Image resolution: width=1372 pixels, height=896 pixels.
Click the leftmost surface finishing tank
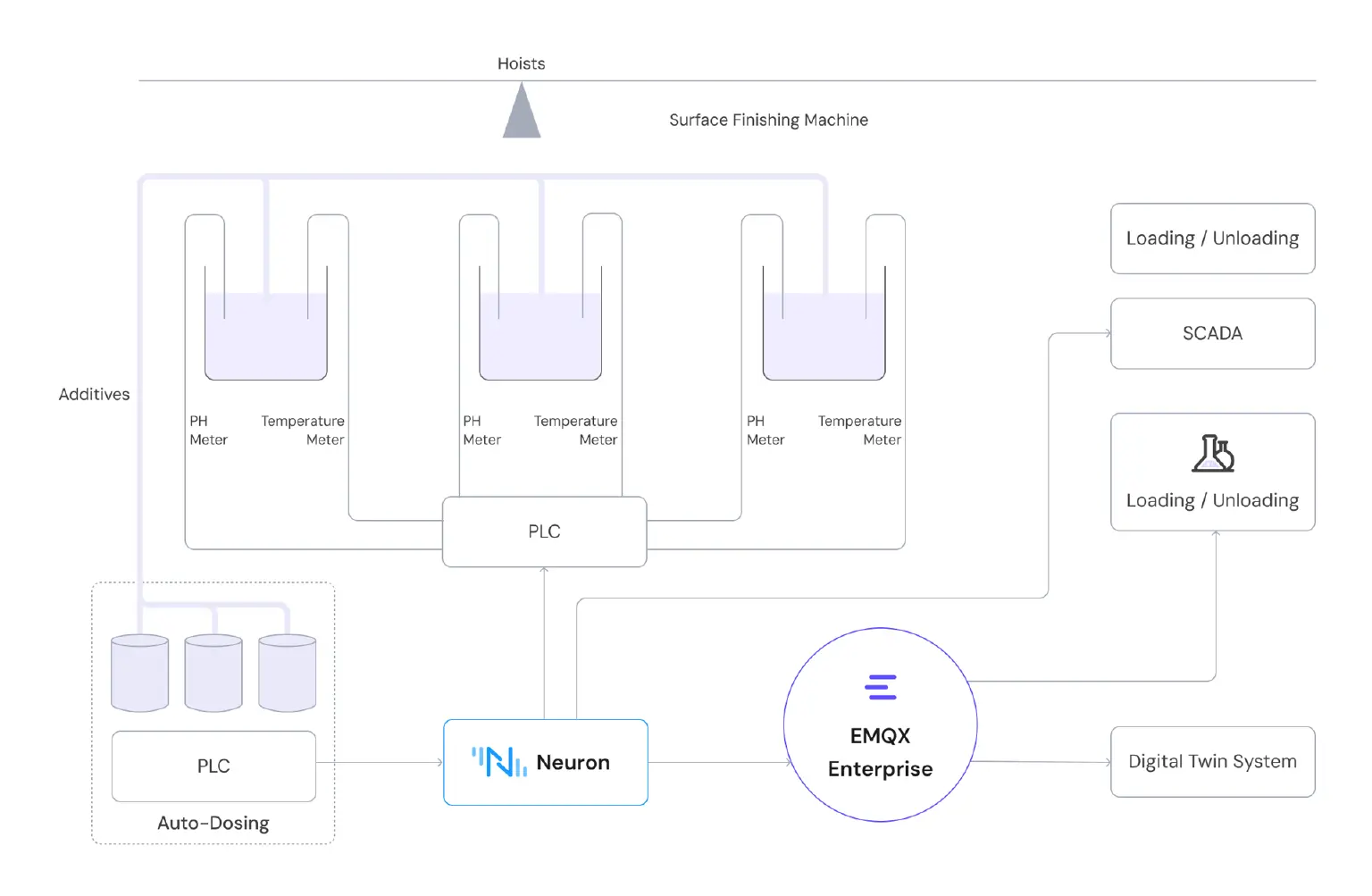pyautogui.click(x=266, y=336)
